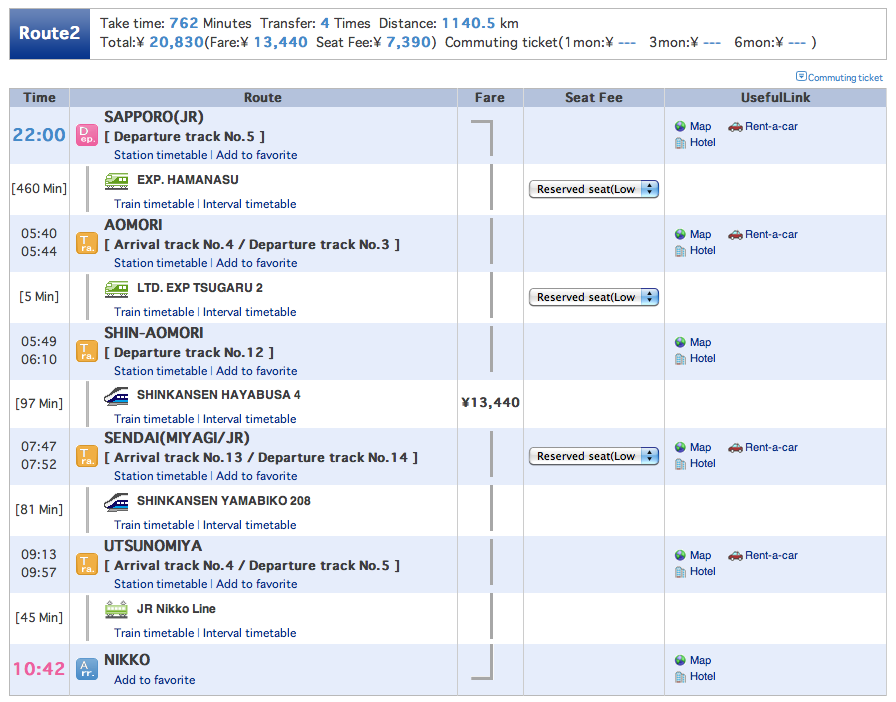Screen dimensions: 896x702
Task: Click the NIKKO station name
Action: click(x=127, y=660)
